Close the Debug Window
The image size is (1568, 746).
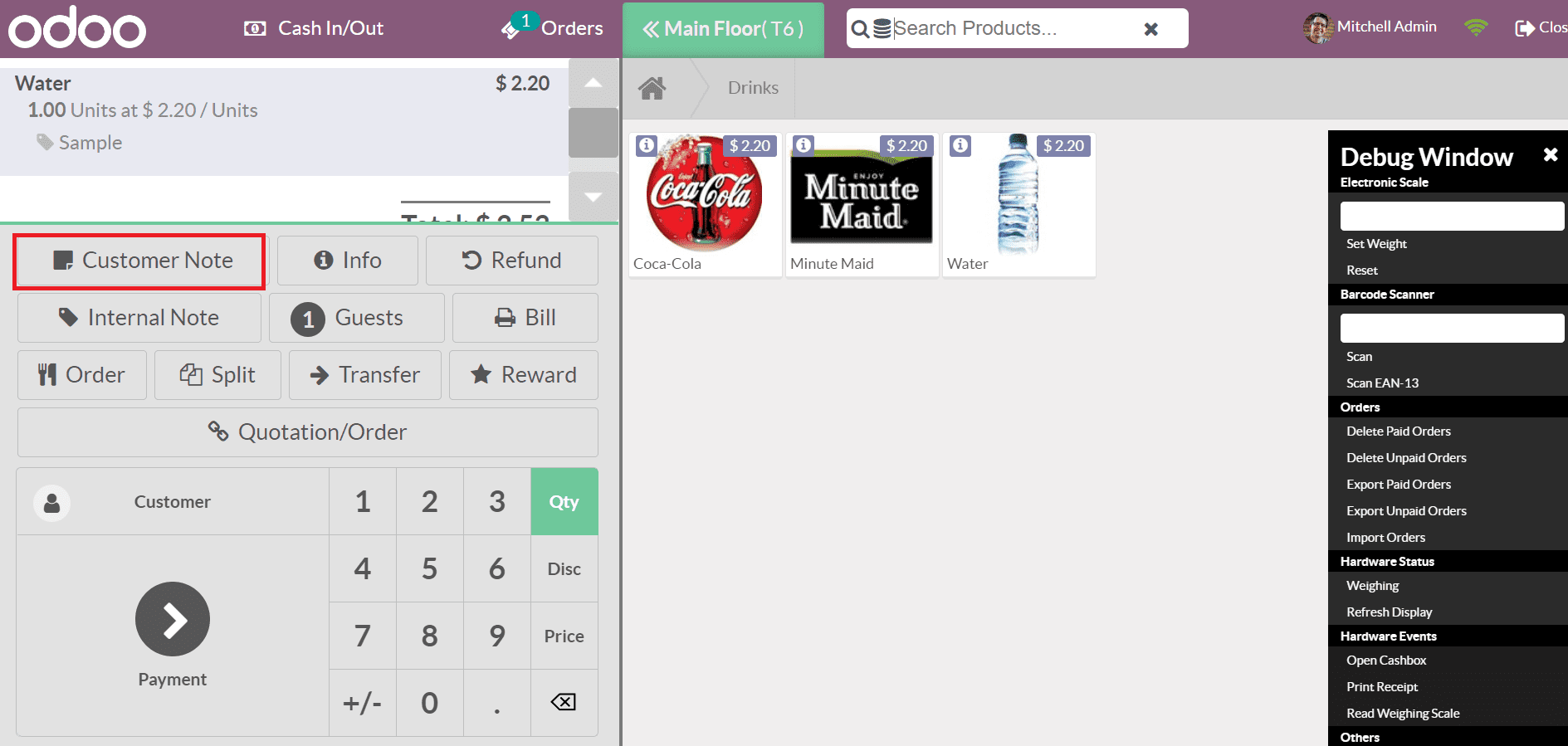[1550, 155]
